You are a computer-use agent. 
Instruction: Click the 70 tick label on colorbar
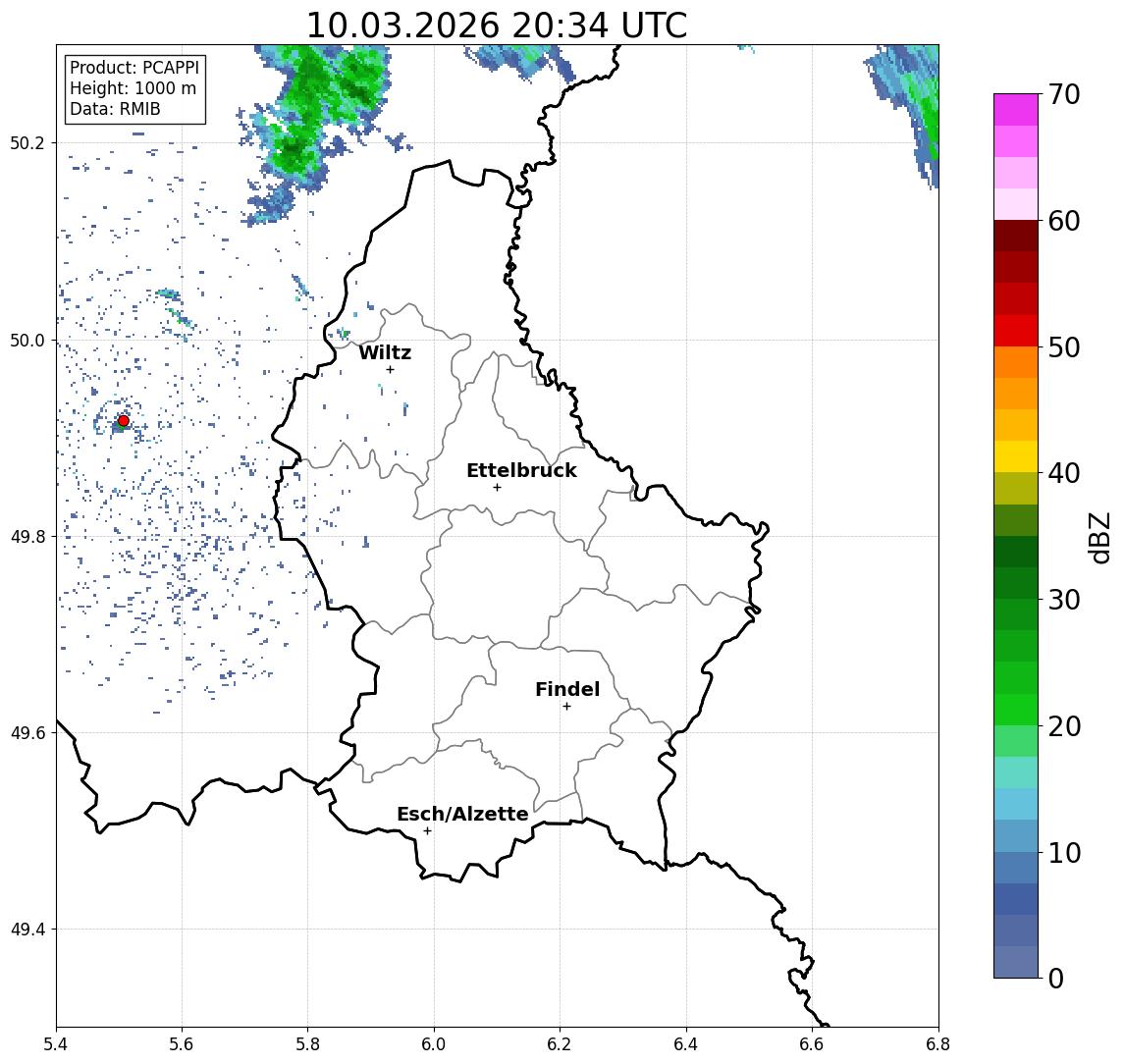tap(1064, 94)
